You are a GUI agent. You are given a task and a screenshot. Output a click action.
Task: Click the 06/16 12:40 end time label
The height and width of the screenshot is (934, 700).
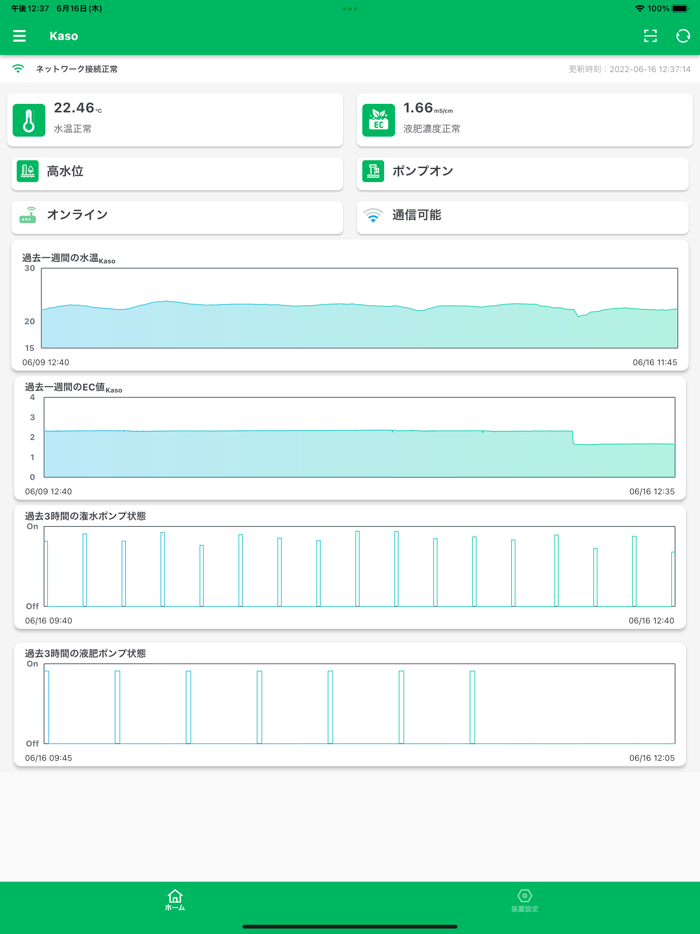click(x=651, y=621)
